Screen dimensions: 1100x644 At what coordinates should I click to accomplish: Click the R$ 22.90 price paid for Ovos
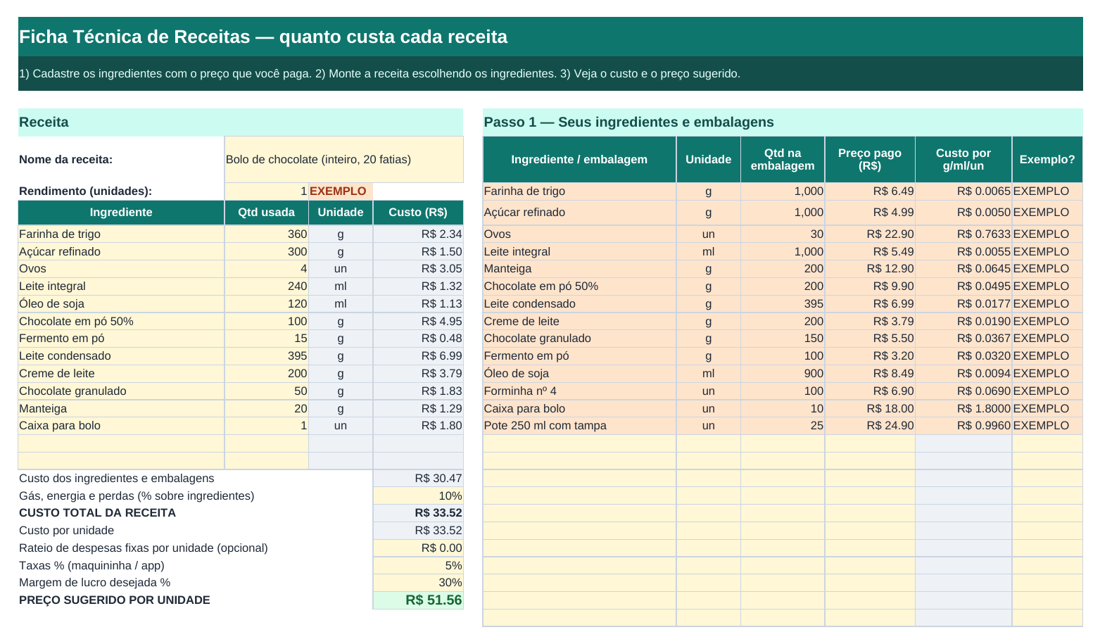click(x=870, y=234)
